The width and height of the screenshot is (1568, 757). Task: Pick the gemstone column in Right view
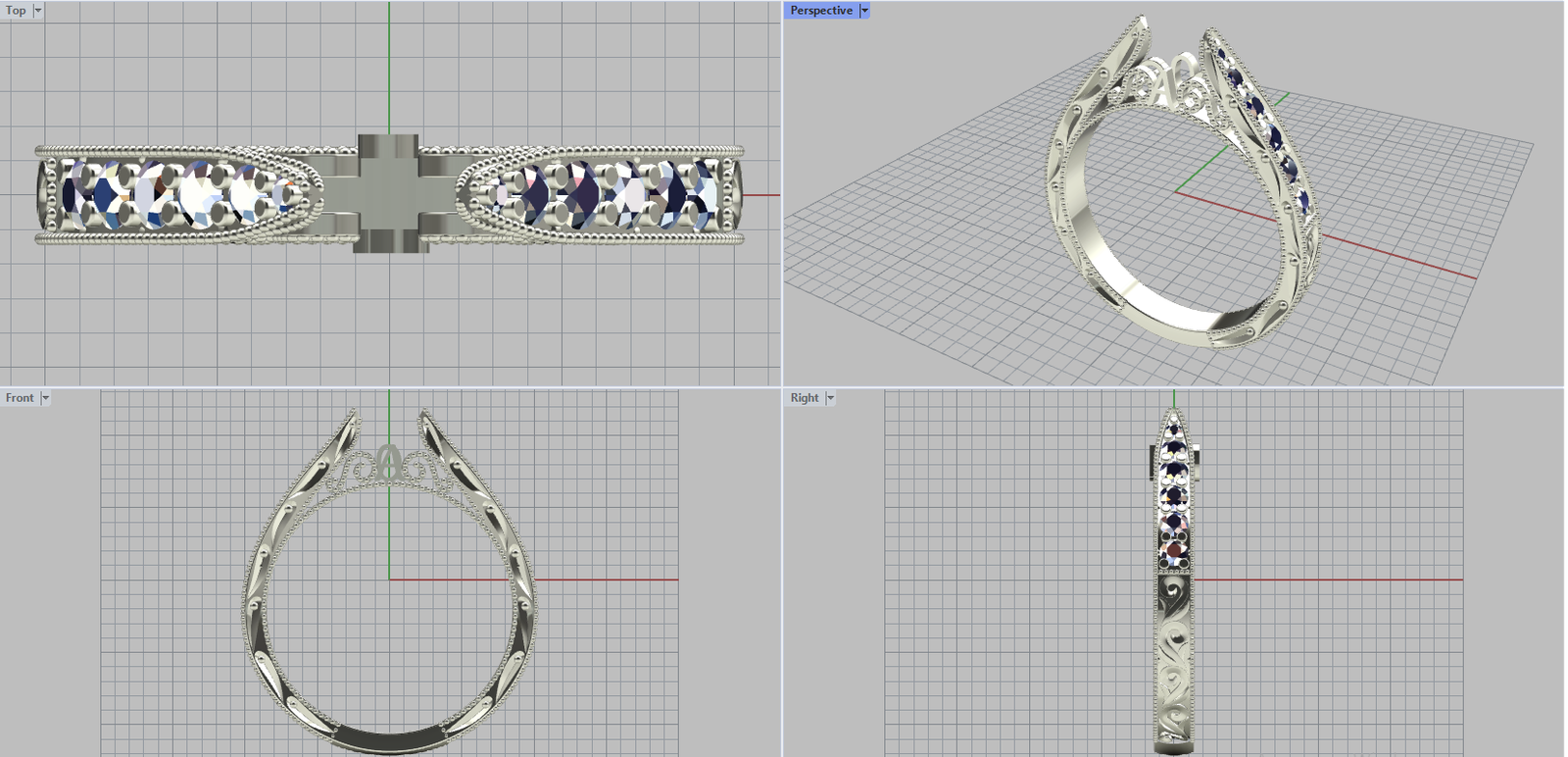click(1174, 490)
